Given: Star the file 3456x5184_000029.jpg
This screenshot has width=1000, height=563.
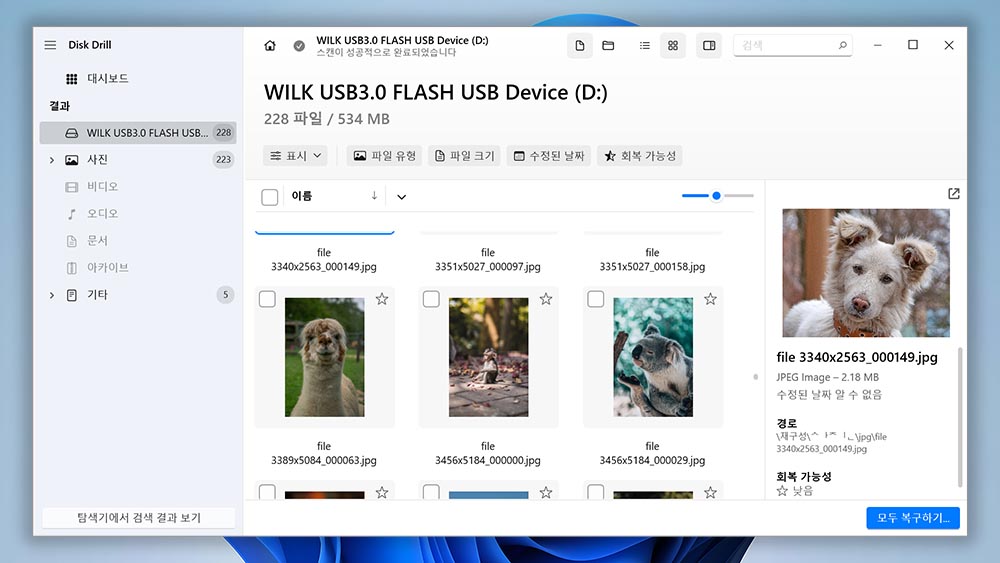Looking at the screenshot, I should tap(710, 299).
